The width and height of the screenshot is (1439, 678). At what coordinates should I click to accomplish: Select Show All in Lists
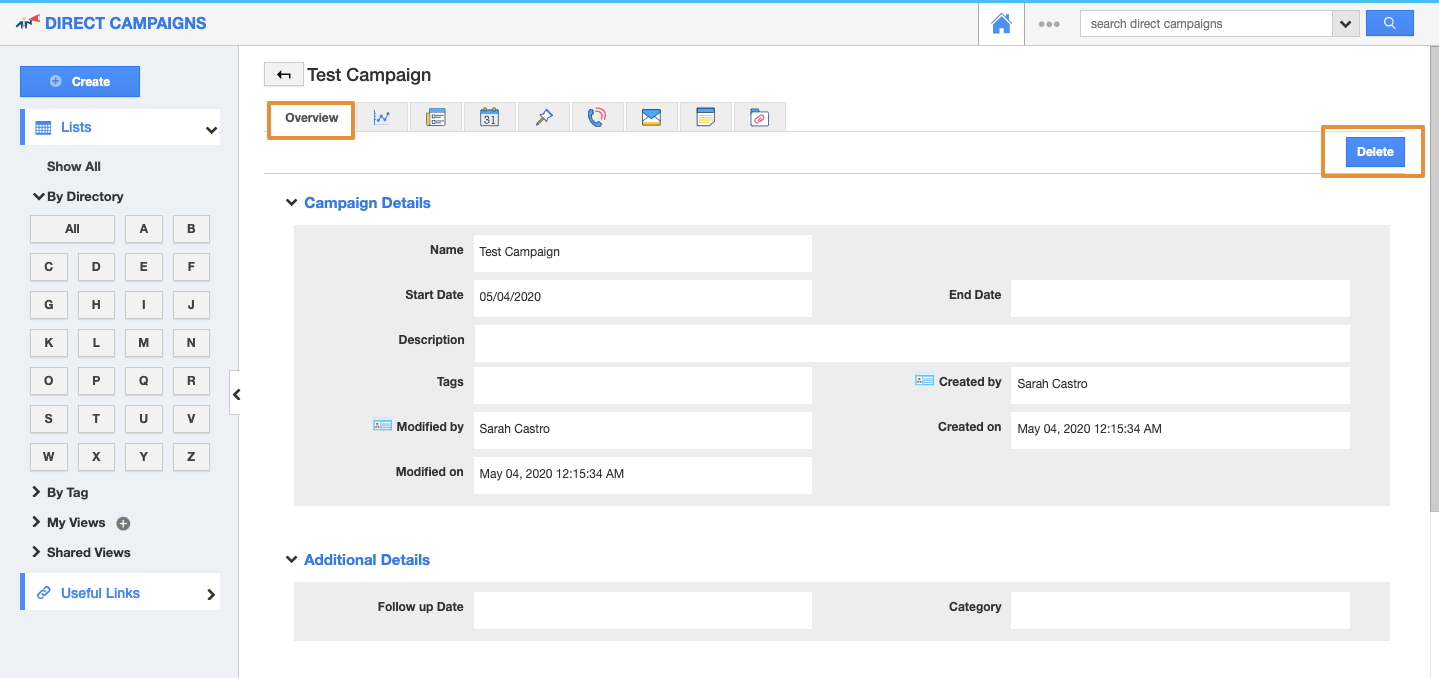[74, 166]
